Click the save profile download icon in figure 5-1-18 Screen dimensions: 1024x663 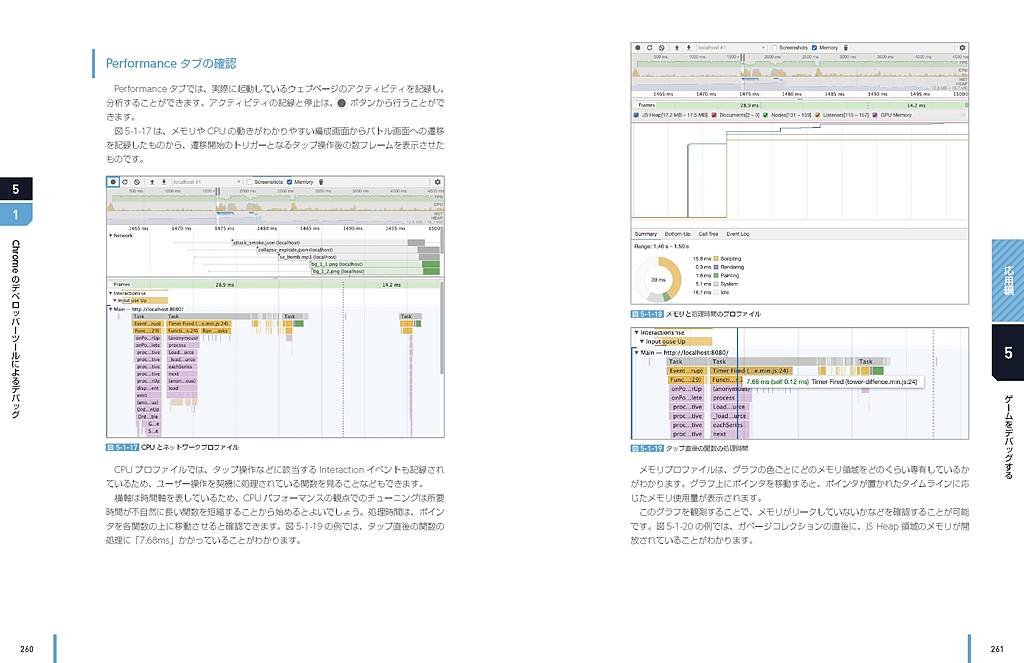(688, 48)
